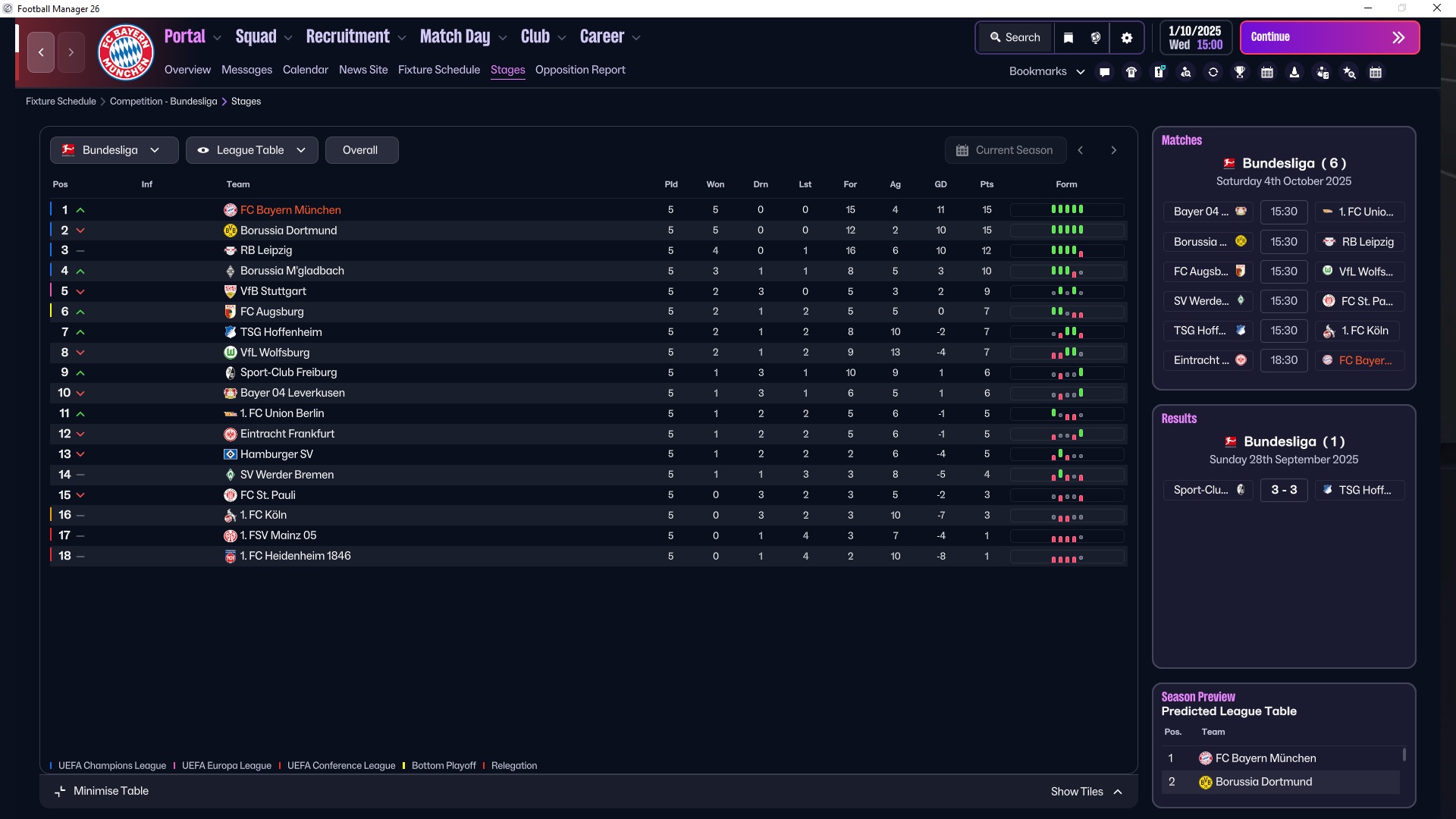Click the shirt tactics bookmark icon

click(x=1131, y=72)
